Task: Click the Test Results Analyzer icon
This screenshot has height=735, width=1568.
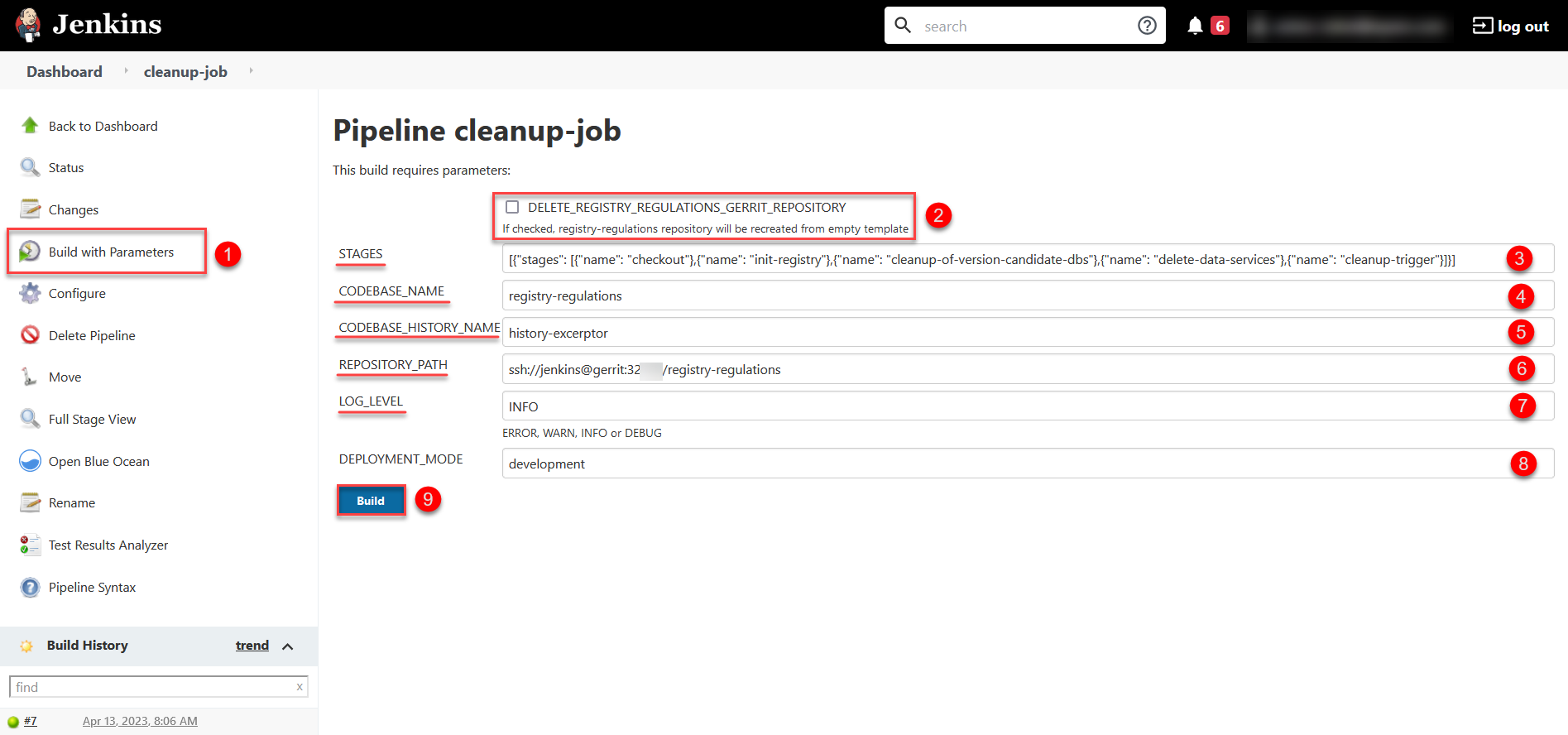Action: click(x=30, y=545)
